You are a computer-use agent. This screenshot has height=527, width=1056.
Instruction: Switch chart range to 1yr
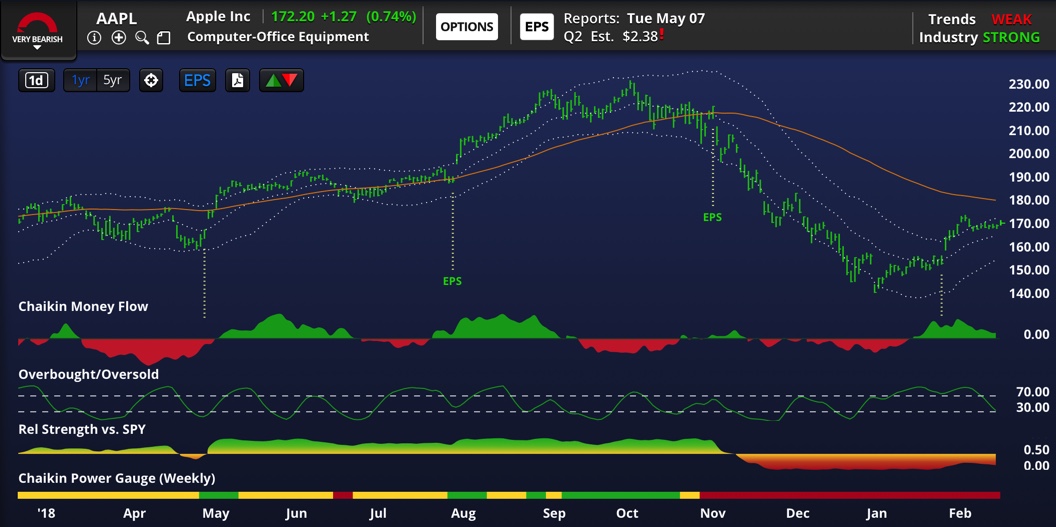(81, 81)
